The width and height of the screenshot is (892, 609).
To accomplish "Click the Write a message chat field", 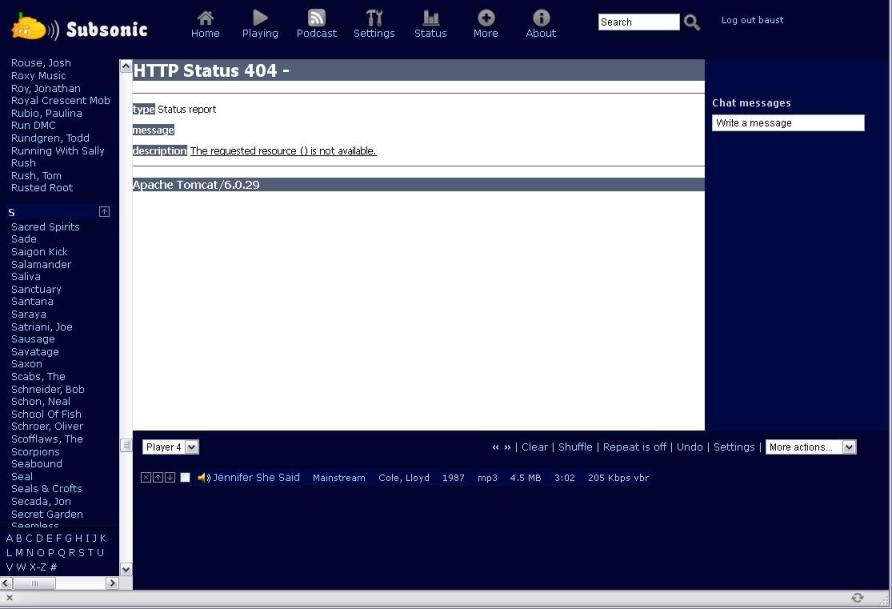I will (x=788, y=123).
